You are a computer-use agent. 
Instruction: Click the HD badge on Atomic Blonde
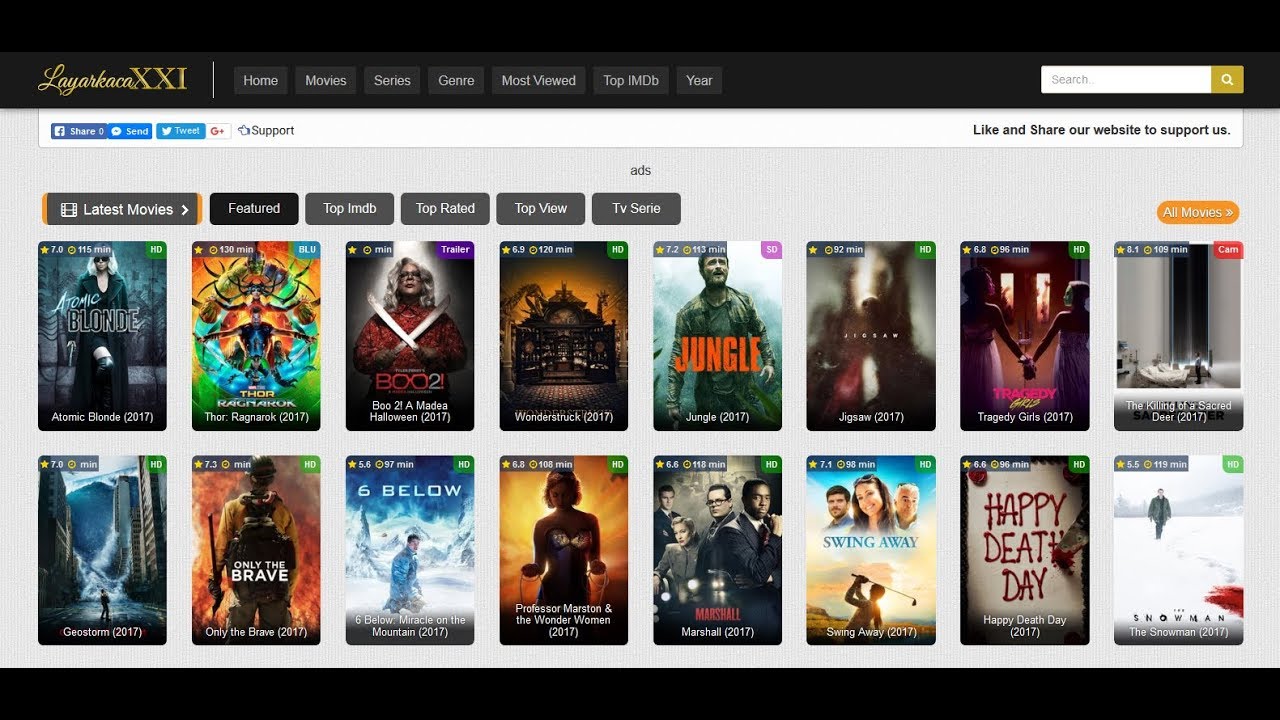pyautogui.click(x=156, y=249)
